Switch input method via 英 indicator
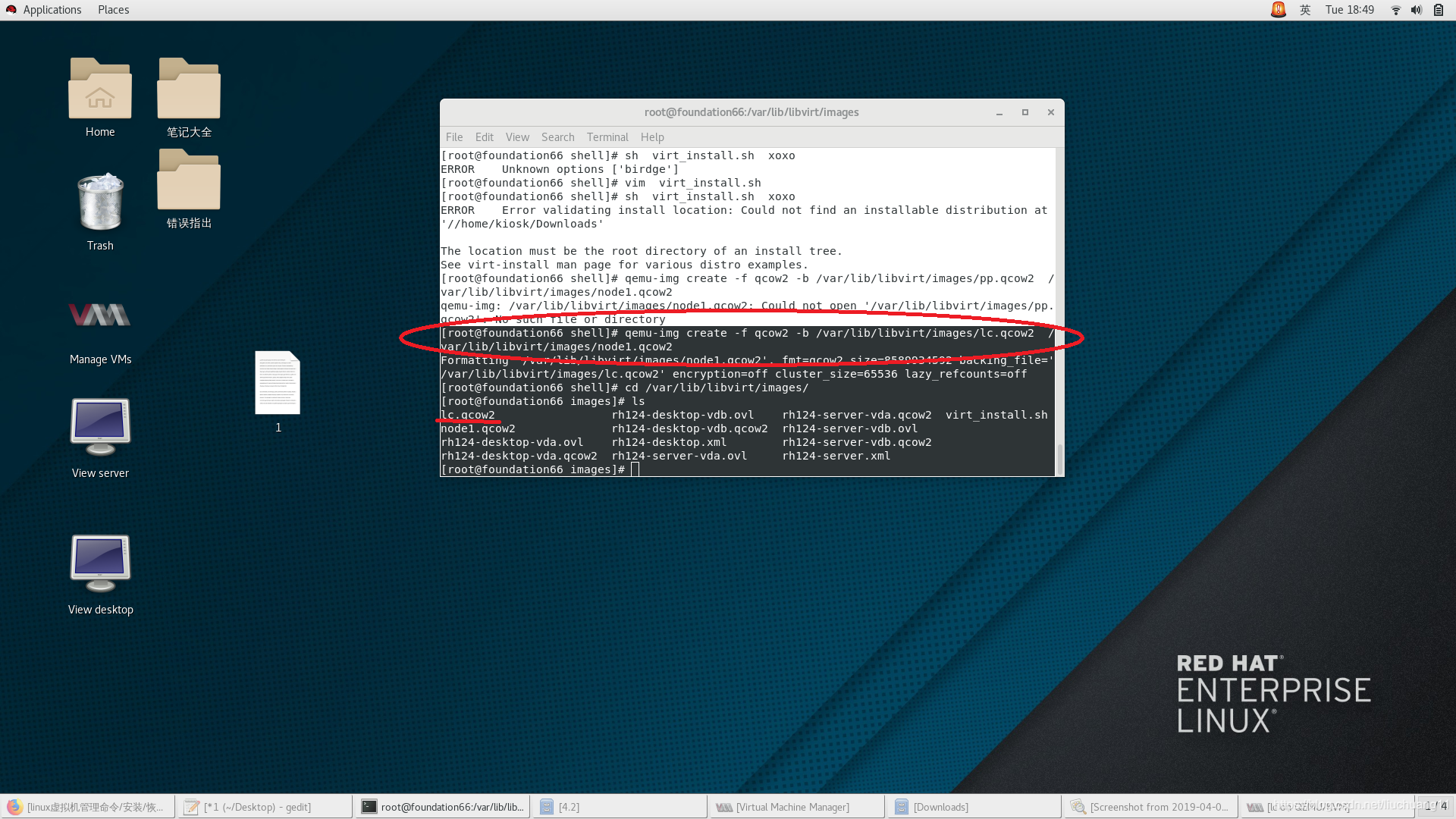Image resolution: width=1456 pixels, height=819 pixels. 1305,10
